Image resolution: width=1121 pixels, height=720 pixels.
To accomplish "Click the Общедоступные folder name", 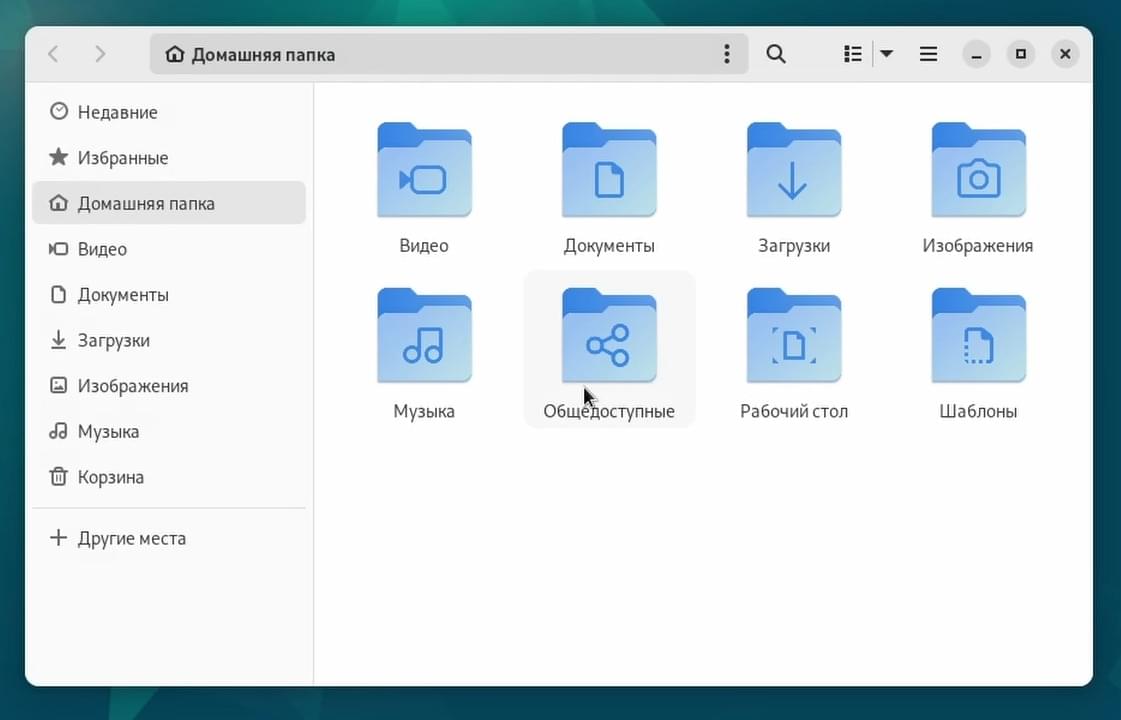I will 609,411.
